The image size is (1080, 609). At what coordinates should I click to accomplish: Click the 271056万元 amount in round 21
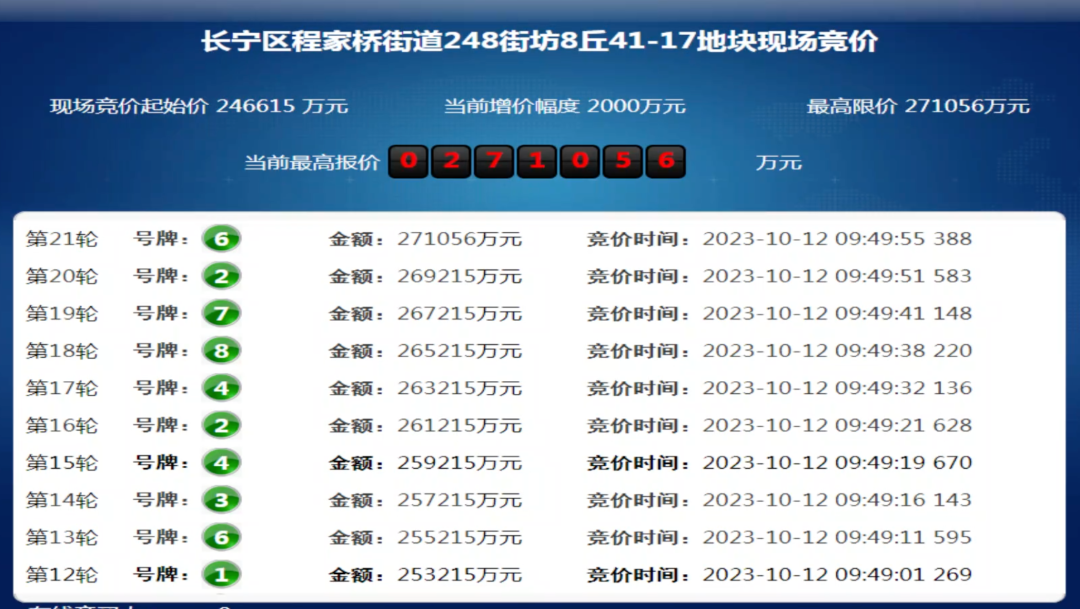point(459,239)
